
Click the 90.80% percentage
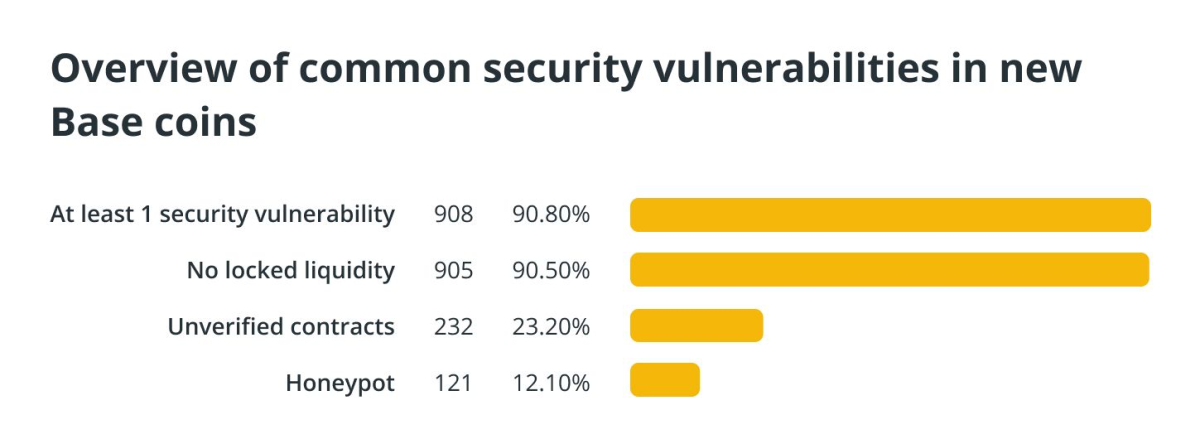point(551,214)
